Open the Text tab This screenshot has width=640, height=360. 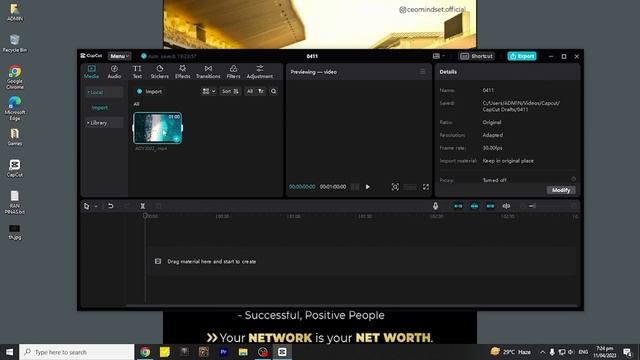137,71
